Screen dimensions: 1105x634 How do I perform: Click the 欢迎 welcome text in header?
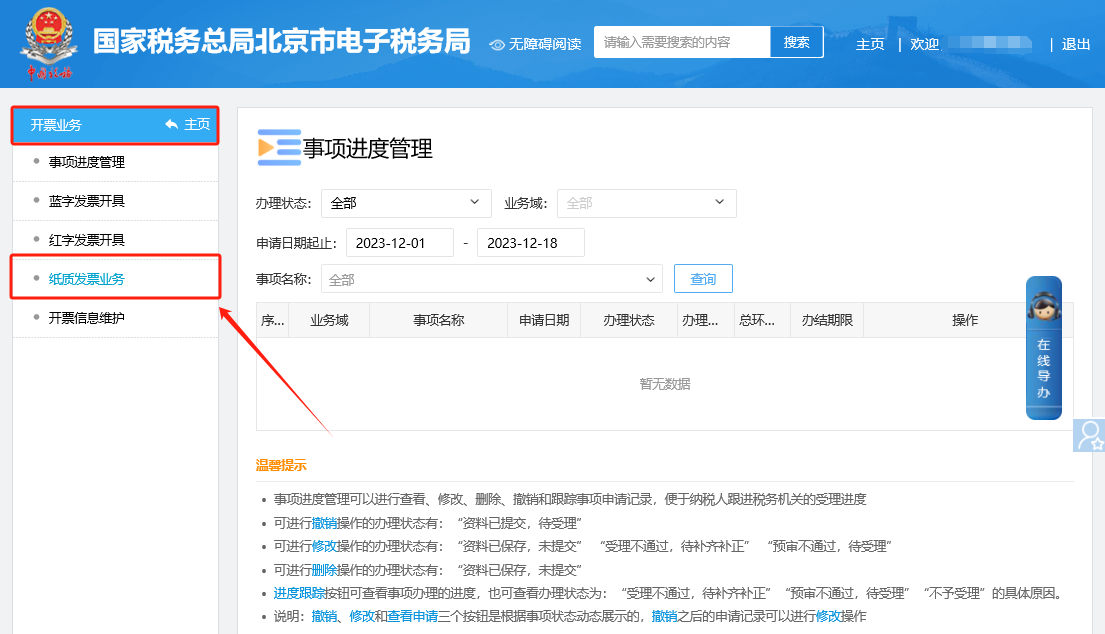pos(925,44)
